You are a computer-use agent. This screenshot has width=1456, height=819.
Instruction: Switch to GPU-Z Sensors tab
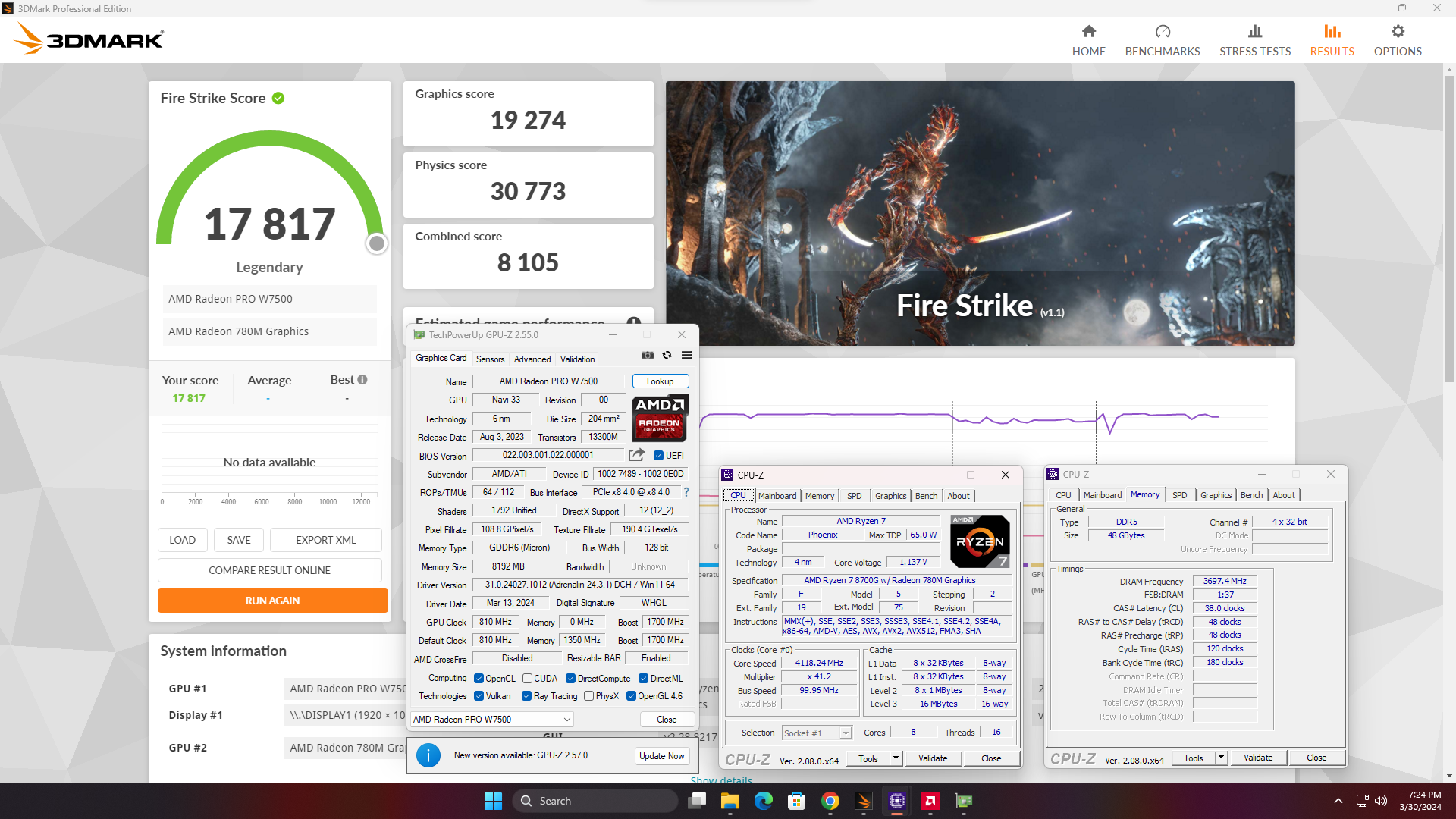(490, 359)
